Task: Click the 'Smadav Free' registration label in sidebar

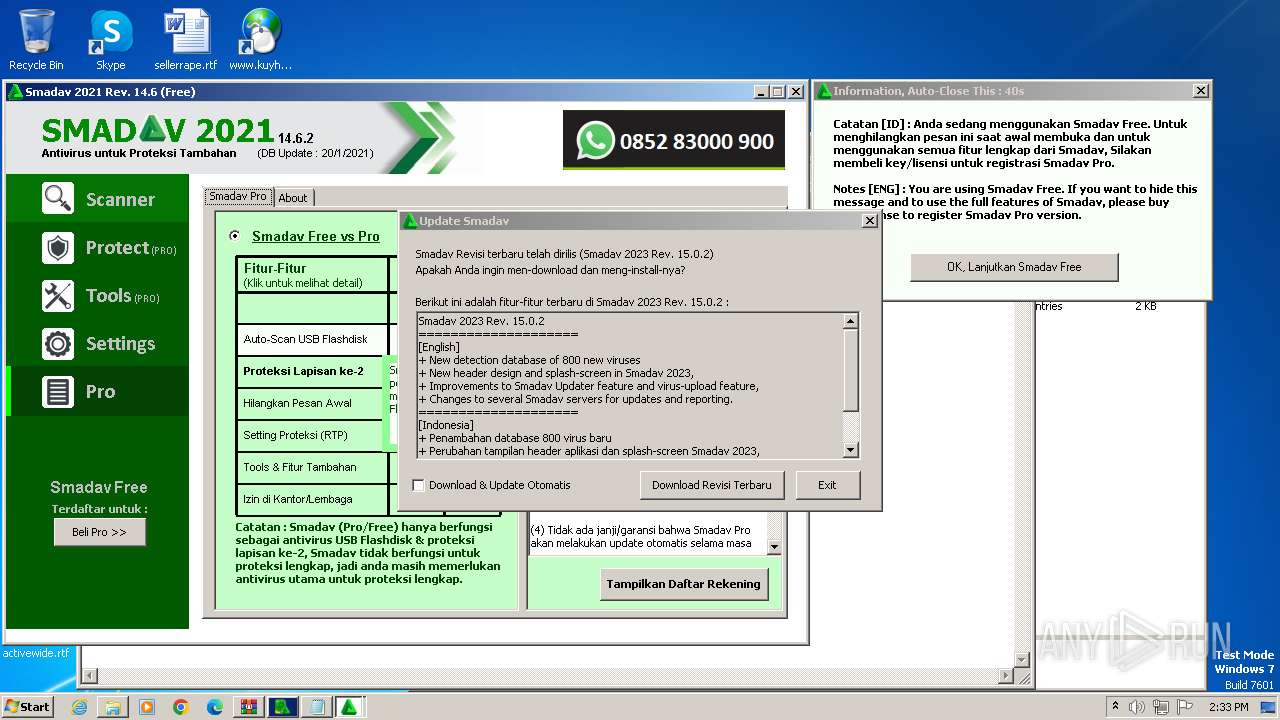Action: (x=99, y=487)
